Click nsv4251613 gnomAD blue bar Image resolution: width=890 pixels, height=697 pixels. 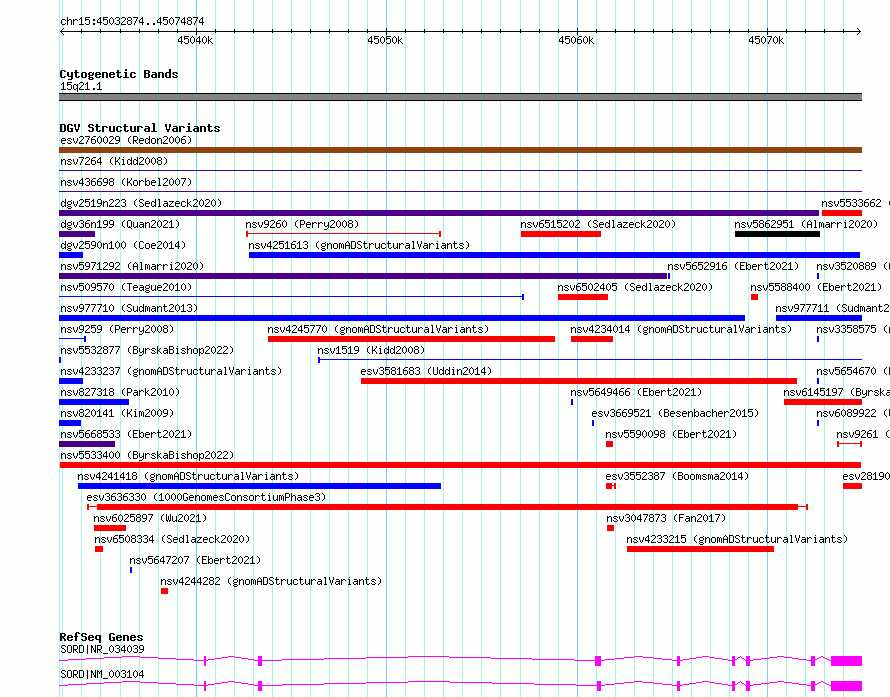(555, 255)
